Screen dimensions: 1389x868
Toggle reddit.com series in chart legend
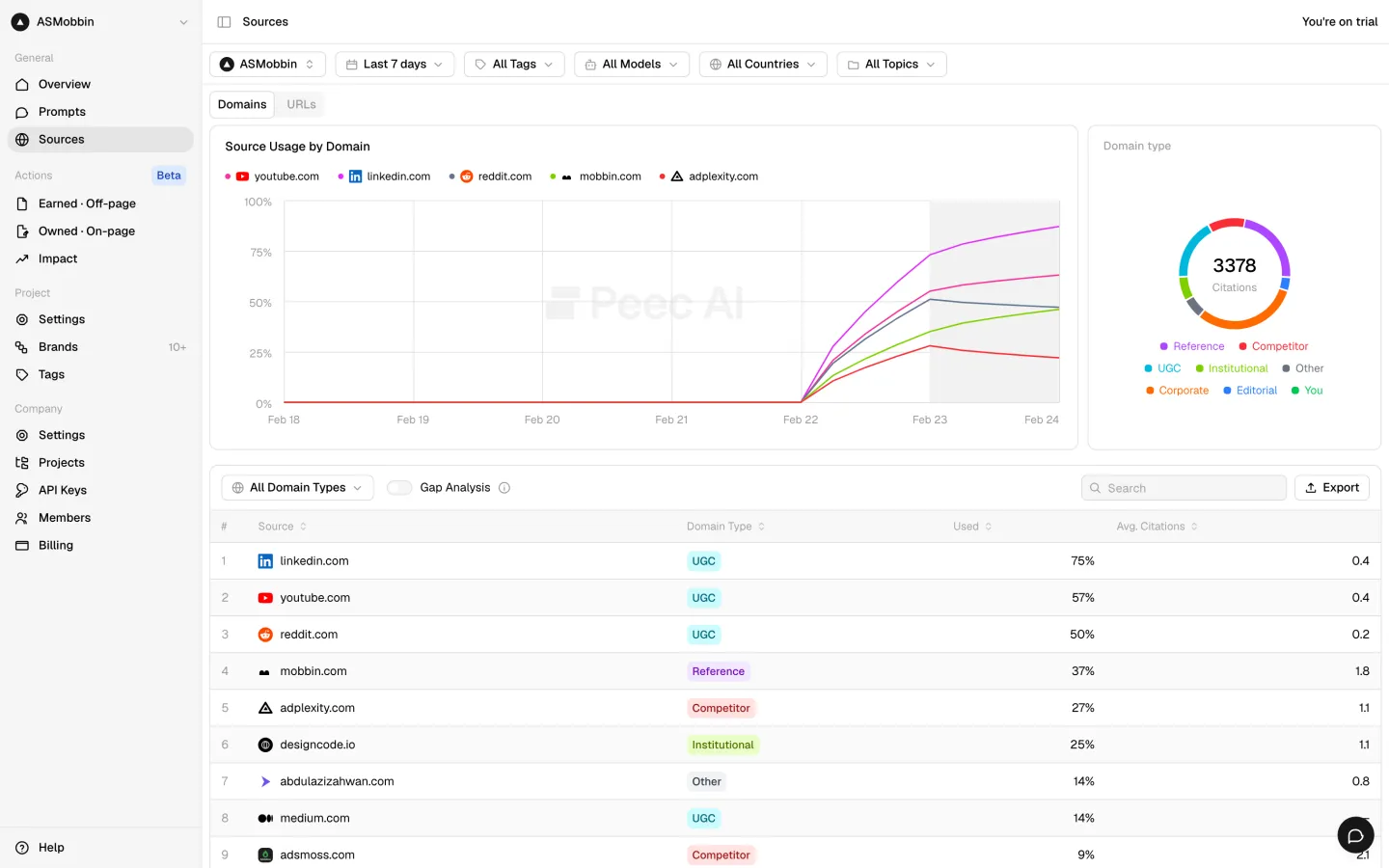coord(490,176)
